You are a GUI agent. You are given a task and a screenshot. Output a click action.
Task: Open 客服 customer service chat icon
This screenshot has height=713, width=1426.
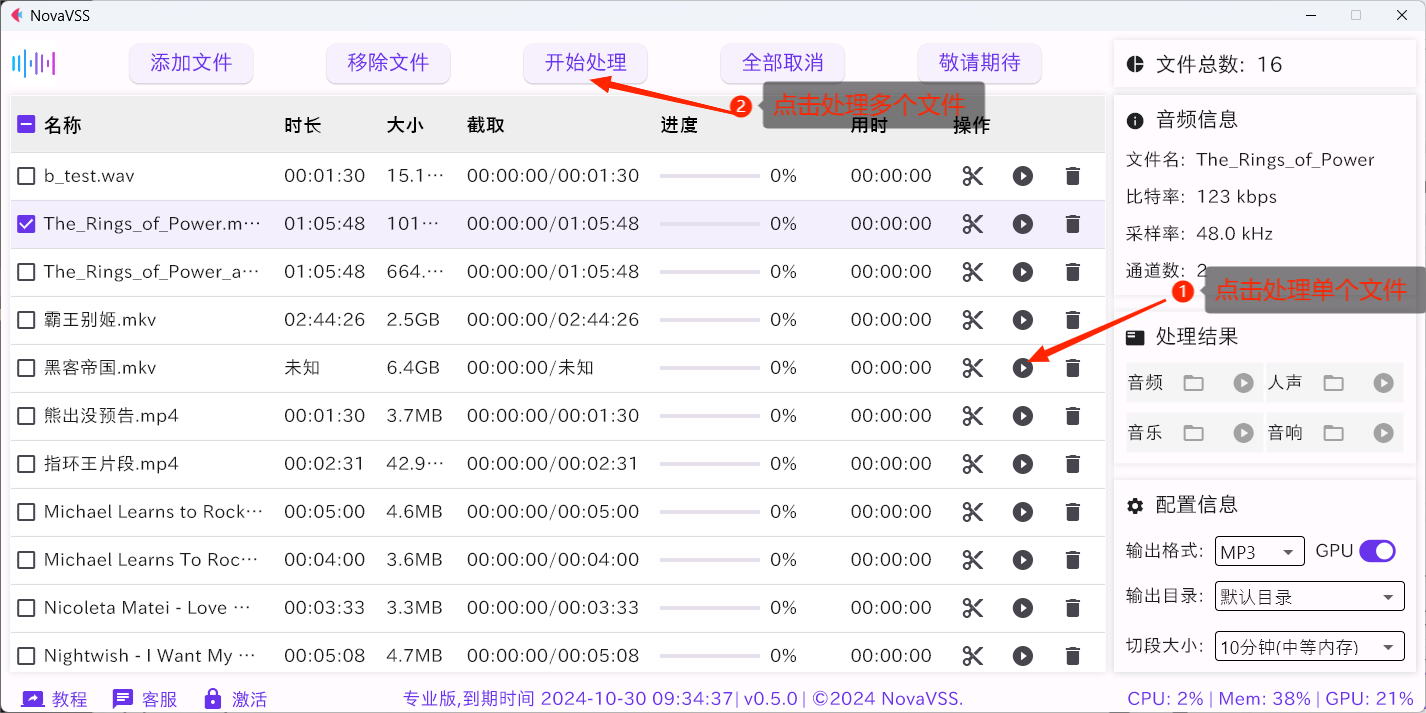[123, 698]
